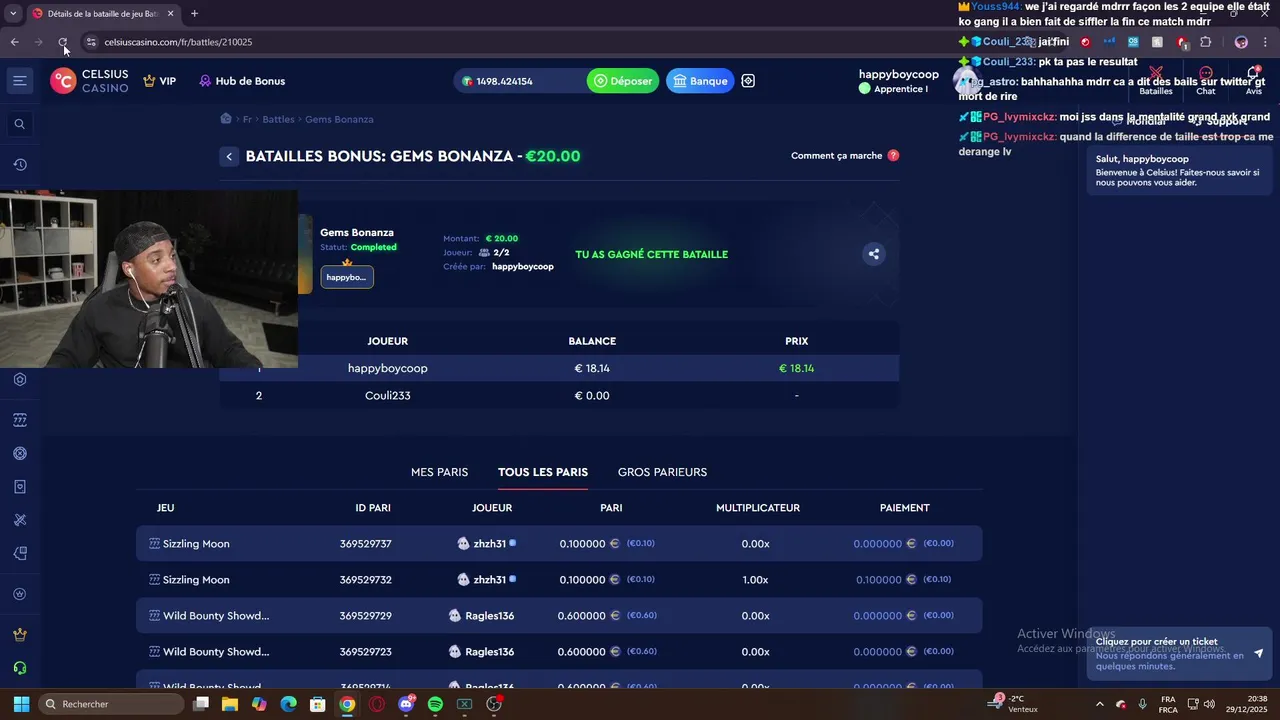1280x720 pixels.
Task: Select bet row ID 369529737
Action: click(x=559, y=544)
